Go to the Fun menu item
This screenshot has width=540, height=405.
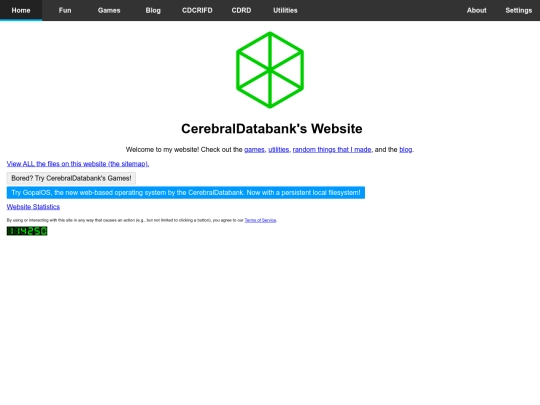(x=65, y=10)
